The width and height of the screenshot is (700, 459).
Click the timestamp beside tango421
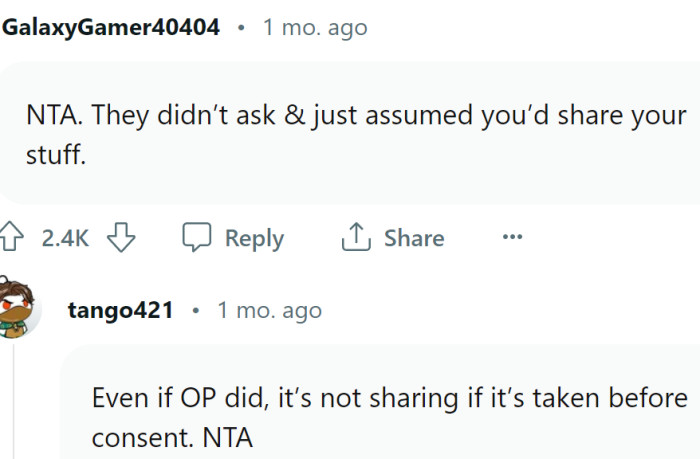(269, 310)
